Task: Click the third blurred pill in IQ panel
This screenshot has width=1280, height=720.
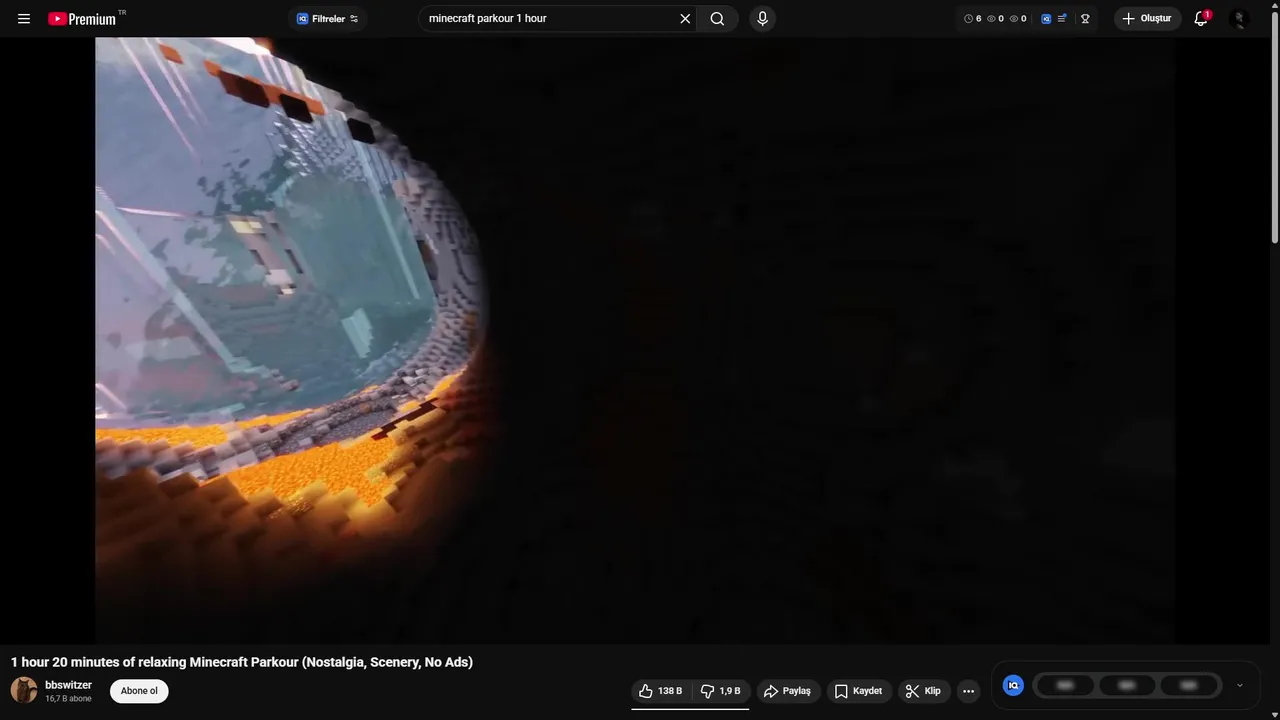Action: [x=1188, y=685]
